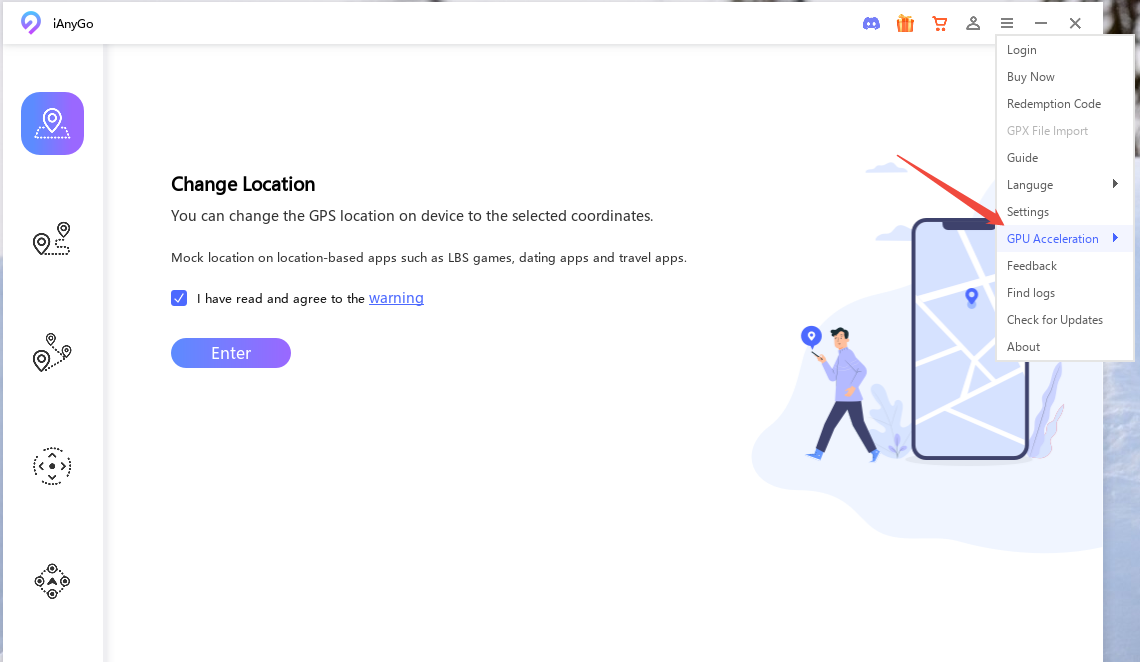Open the shopping cart purchase icon
Image resolution: width=1140 pixels, height=662 pixels.
pos(939,23)
